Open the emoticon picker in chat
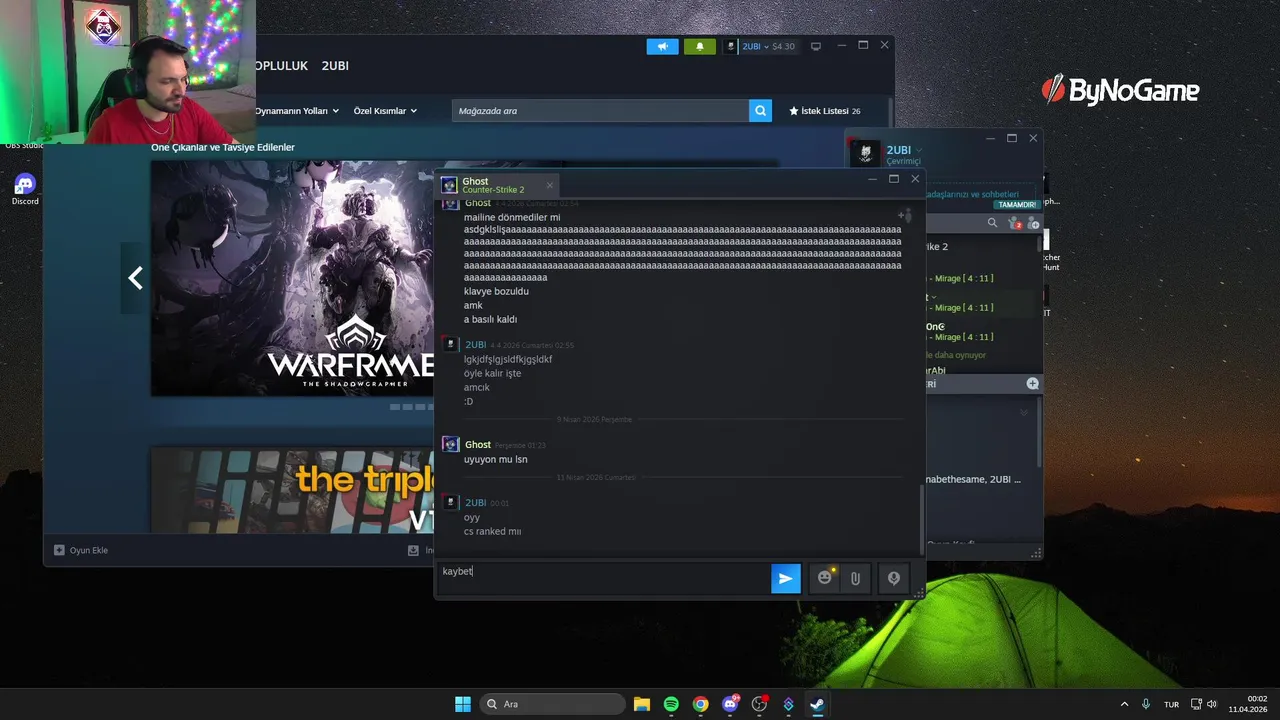The image size is (1280, 720). pos(824,578)
